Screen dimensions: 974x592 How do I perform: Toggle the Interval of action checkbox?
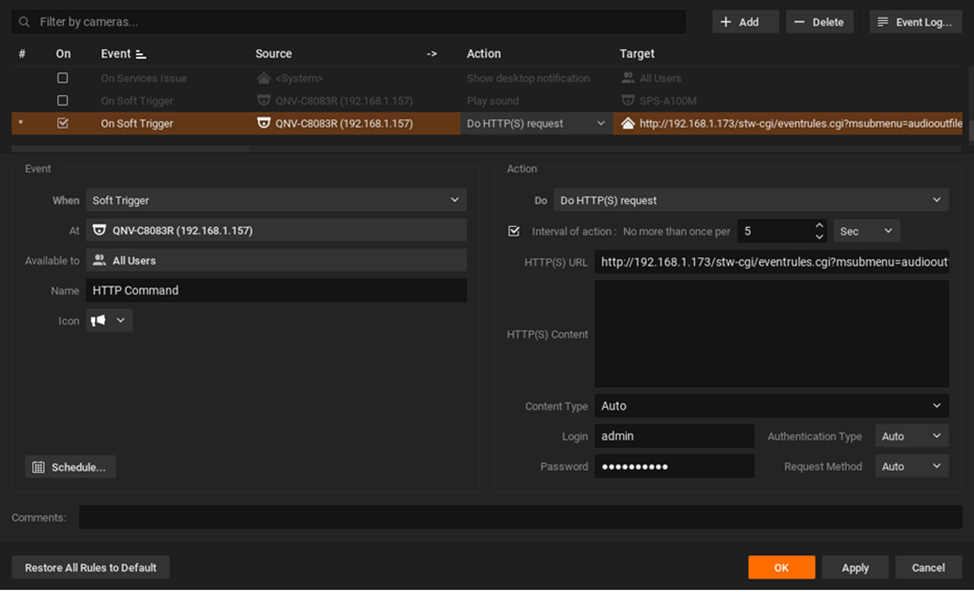pos(514,231)
